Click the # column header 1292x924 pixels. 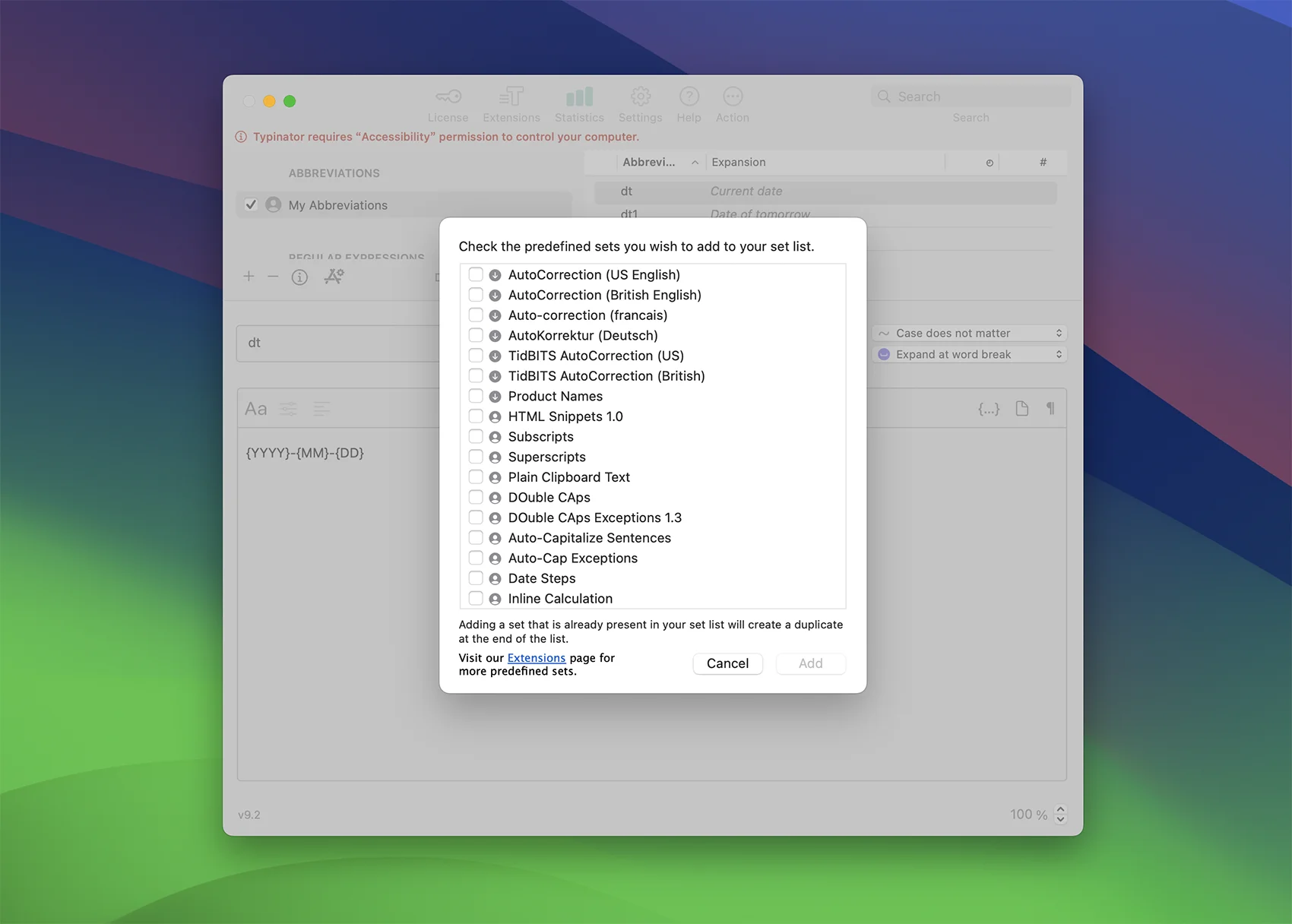(x=1043, y=163)
